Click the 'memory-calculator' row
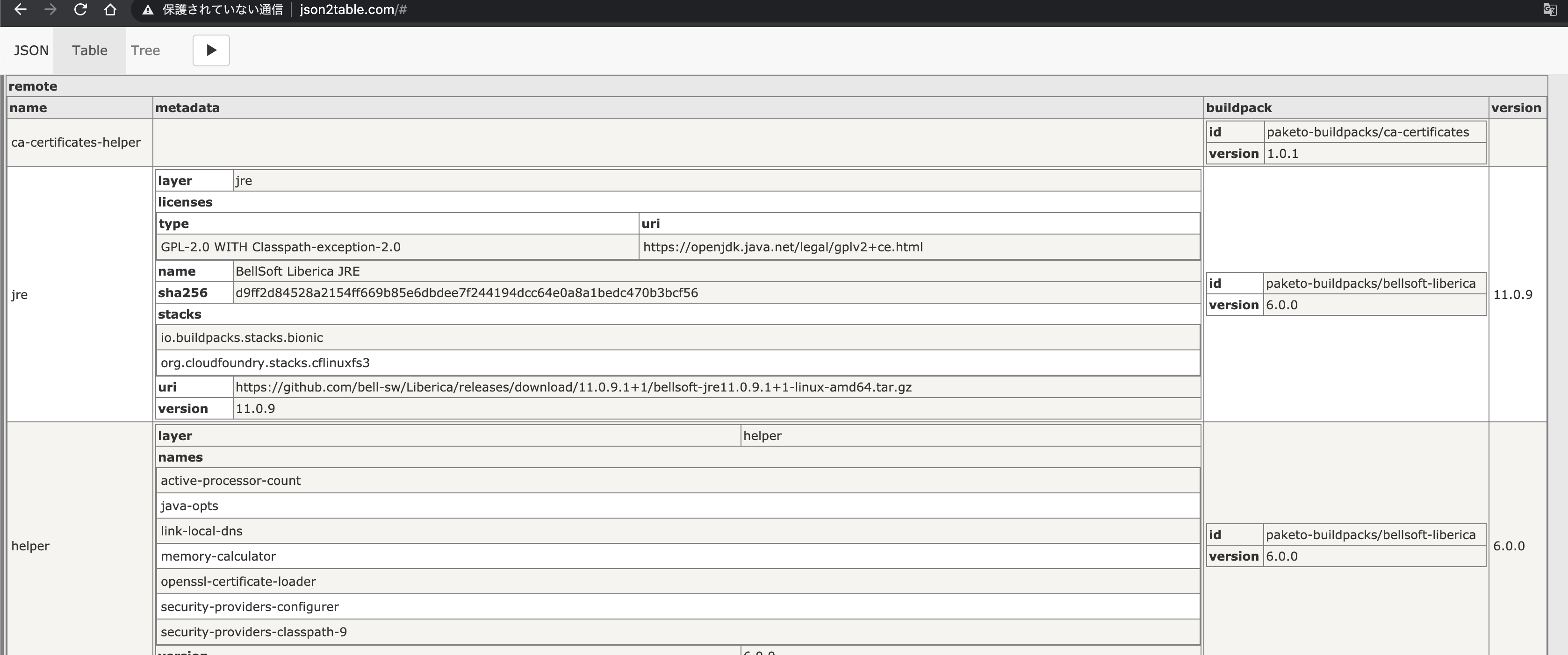This screenshot has height=655, width=1568. pos(678,556)
